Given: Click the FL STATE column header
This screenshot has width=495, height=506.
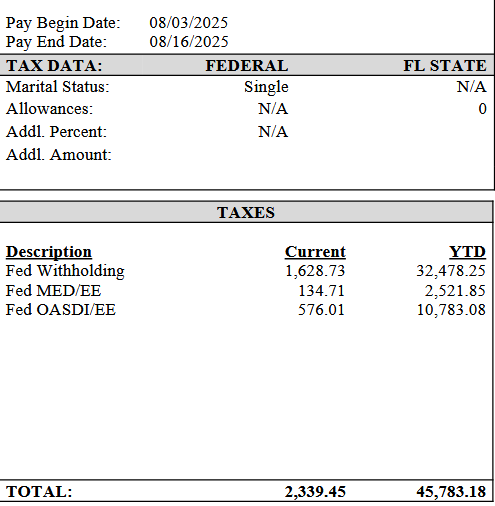Looking at the screenshot, I should coord(445,65).
